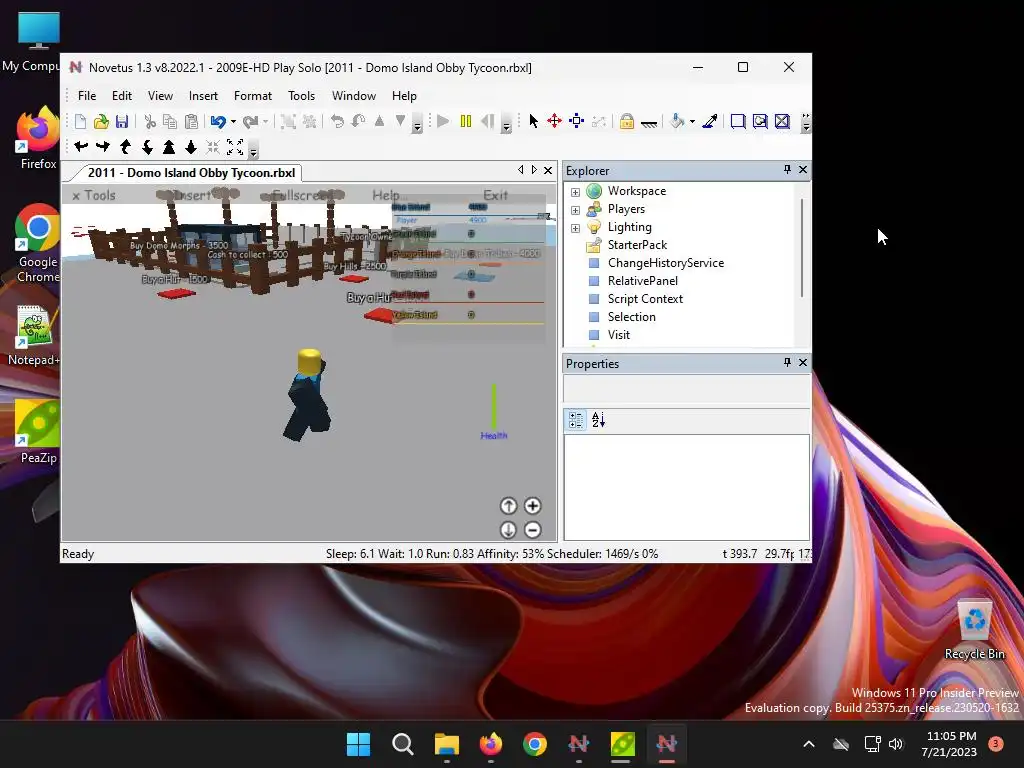The width and height of the screenshot is (1024, 768).
Task: Click the camera zoom out down arrow
Action: pyautogui.click(x=191, y=147)
